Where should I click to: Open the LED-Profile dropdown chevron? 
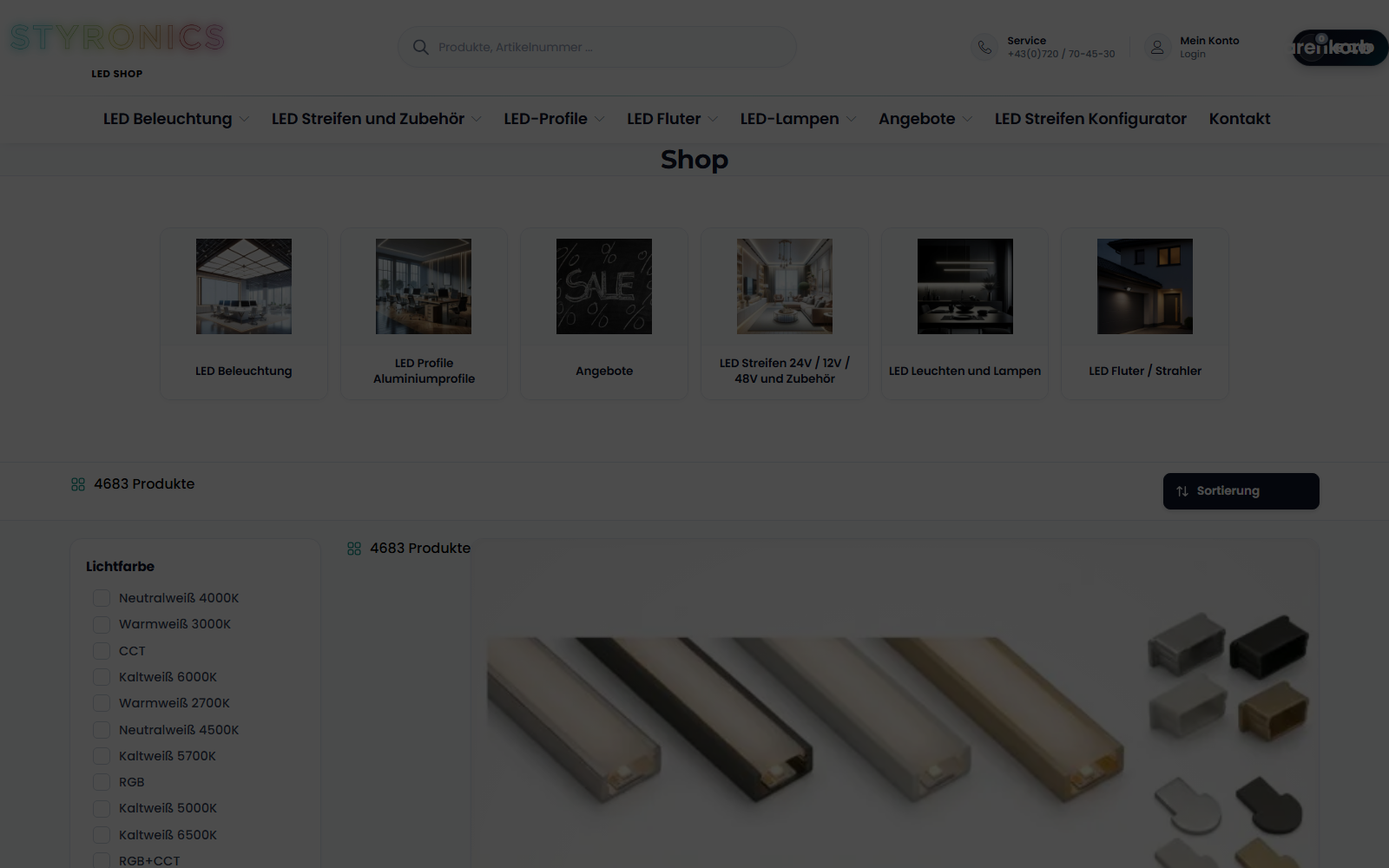[599, 120]
